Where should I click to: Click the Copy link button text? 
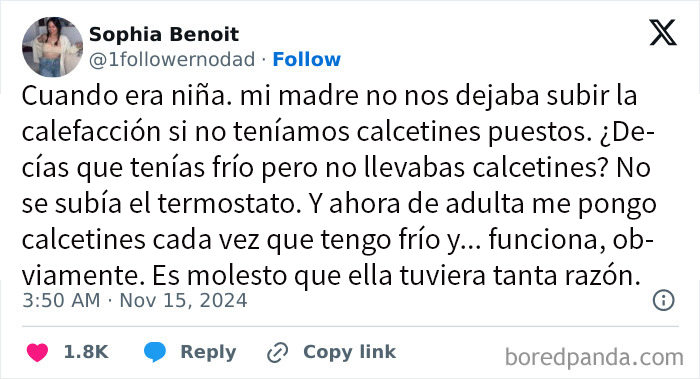click(350, 352)
